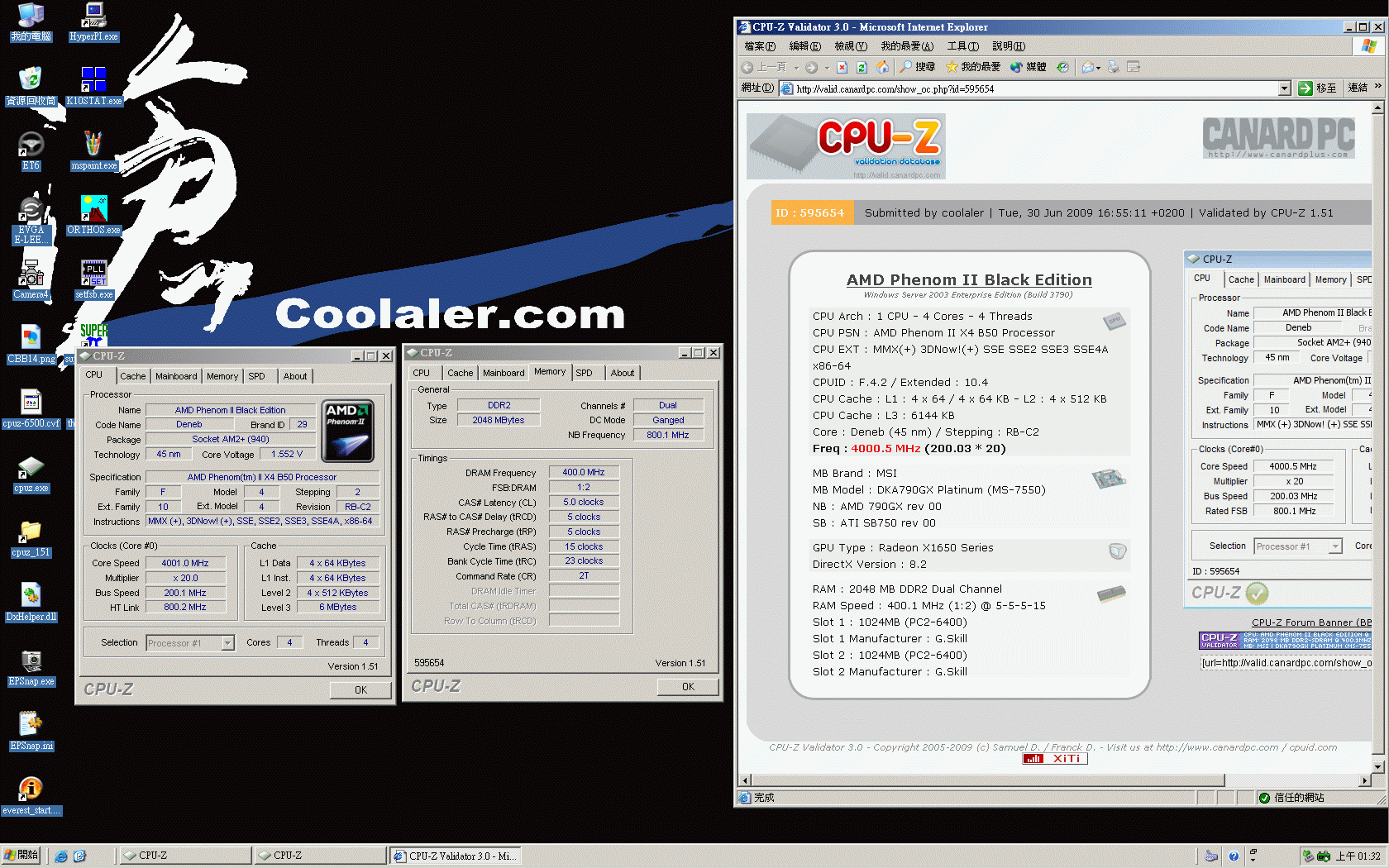Click OK in the CPU-Z Memory window
The image size is (1389, 868).
pos(688,686)
